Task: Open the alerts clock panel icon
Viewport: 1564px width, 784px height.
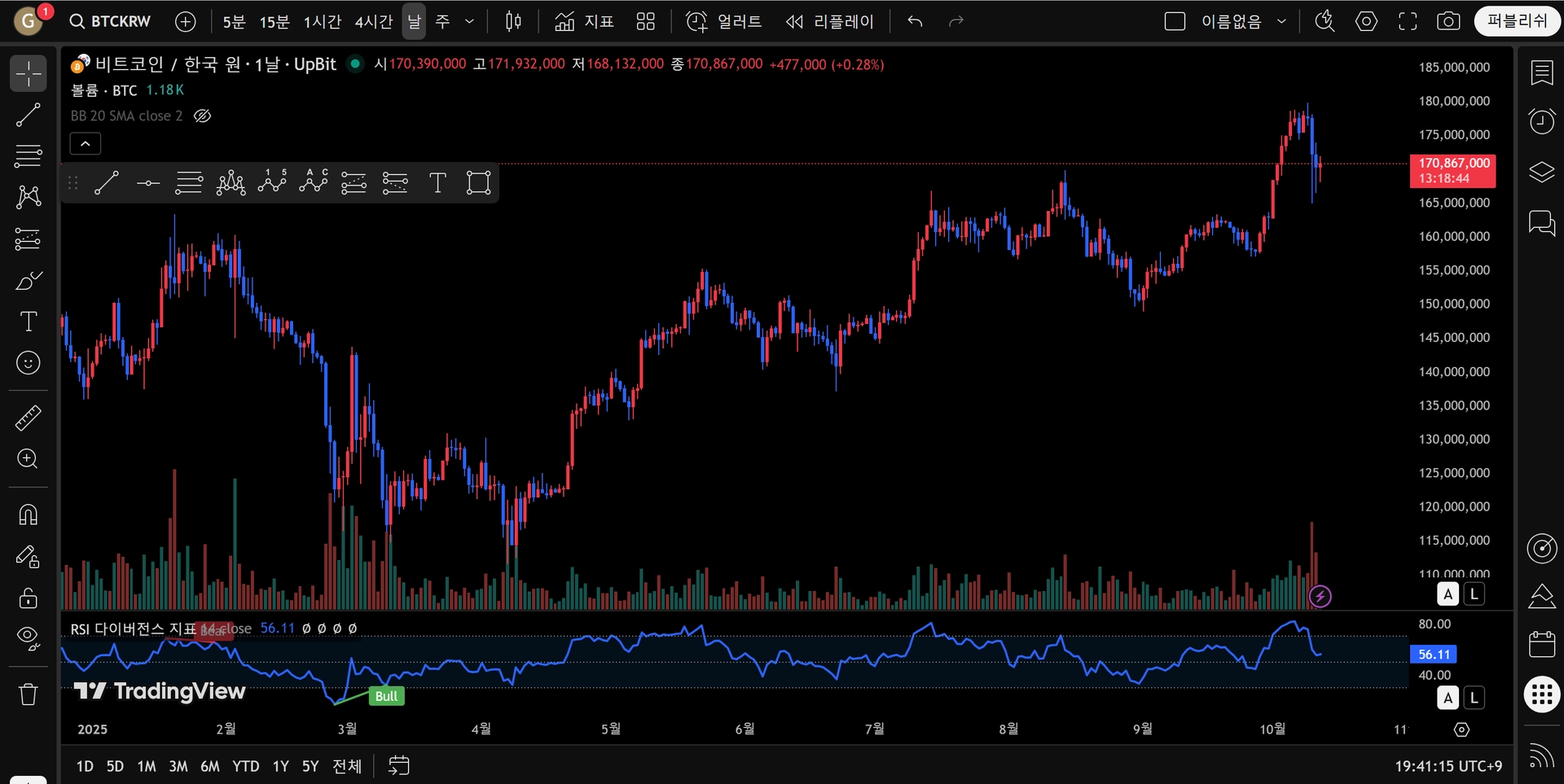Action: (x=1541, y=122)
